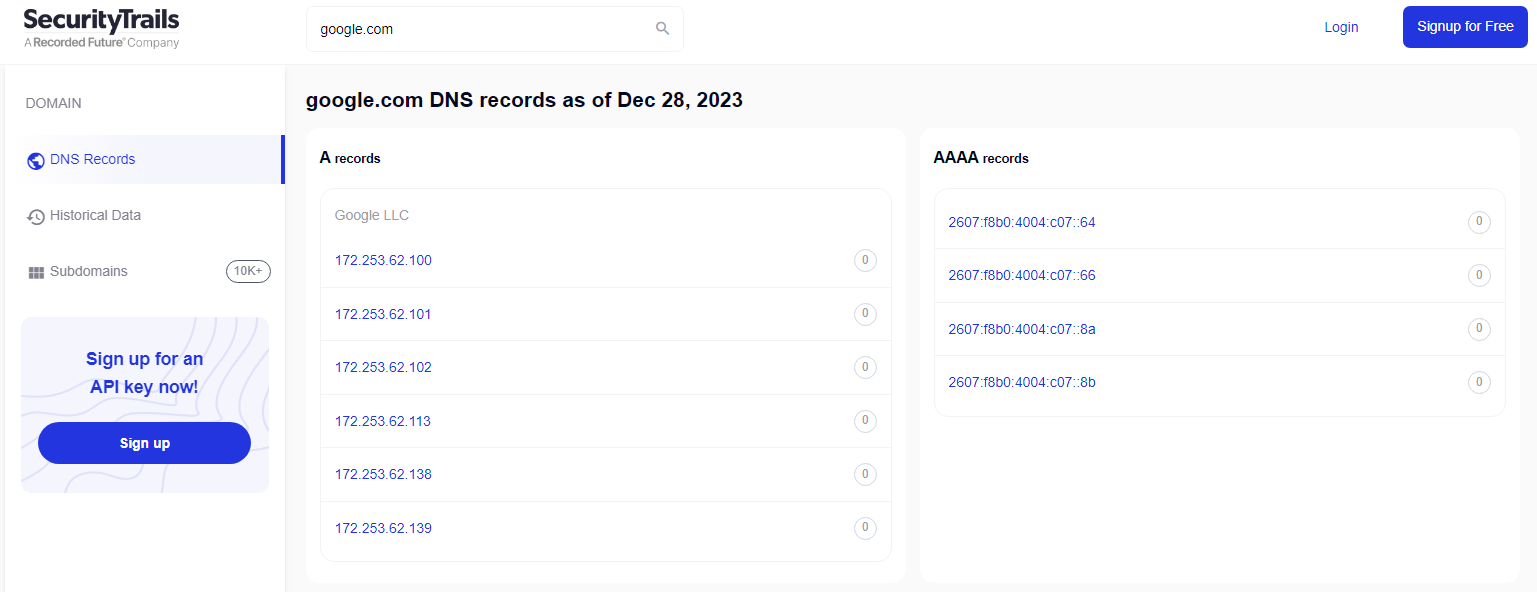1537x592 pixels.
Task: Click the 10K+ subdomains badge
Action: [248, 271]
